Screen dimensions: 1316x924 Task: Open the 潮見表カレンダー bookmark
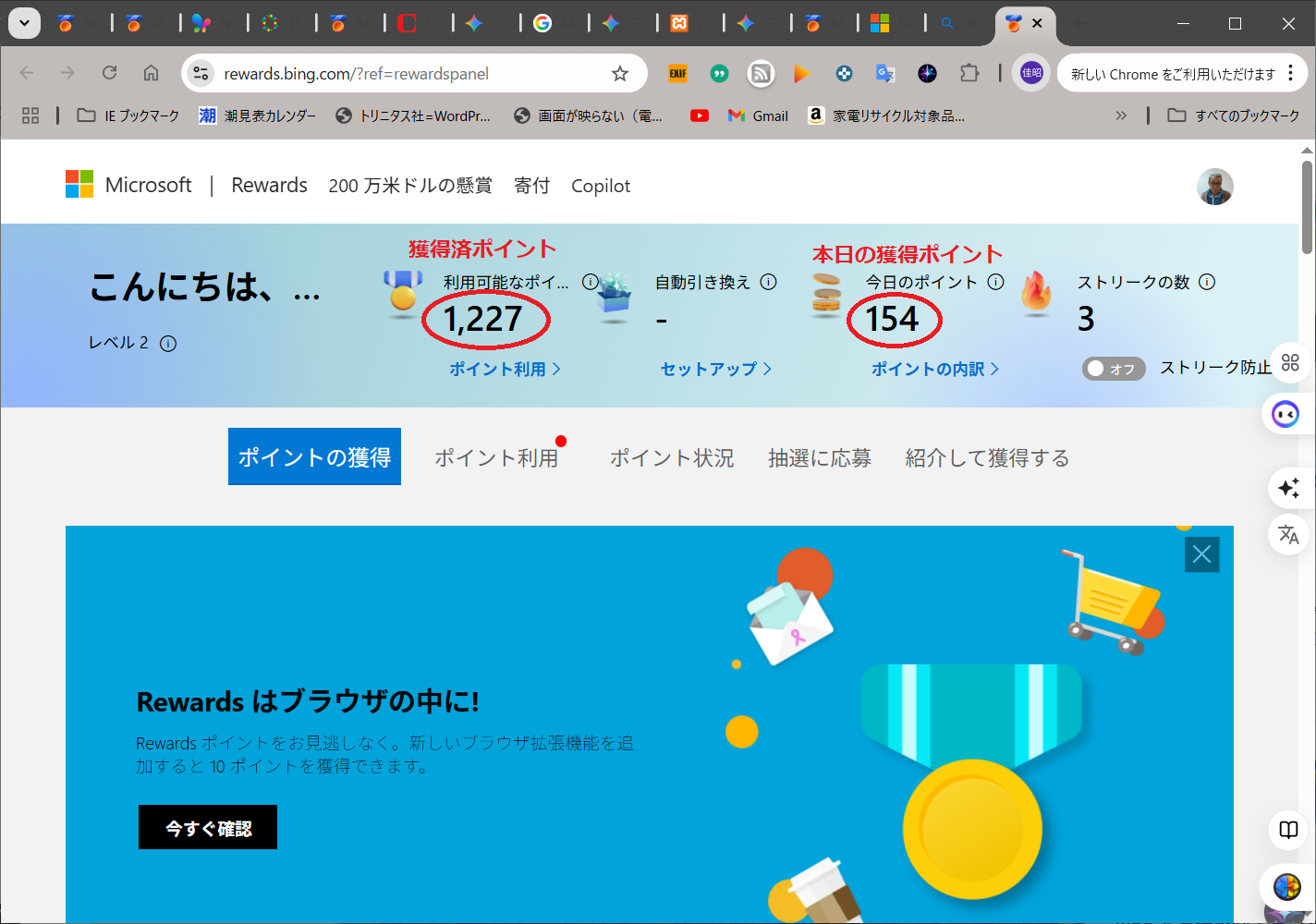coord(257,115)
